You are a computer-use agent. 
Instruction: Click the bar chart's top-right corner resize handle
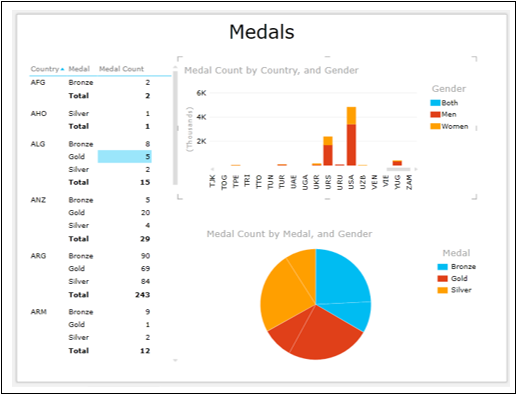(x=475, y=59)
